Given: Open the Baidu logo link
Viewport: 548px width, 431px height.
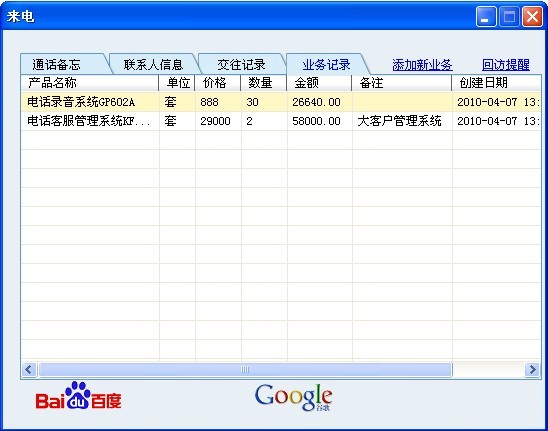Looking at the screenshot, I should 78,396.
